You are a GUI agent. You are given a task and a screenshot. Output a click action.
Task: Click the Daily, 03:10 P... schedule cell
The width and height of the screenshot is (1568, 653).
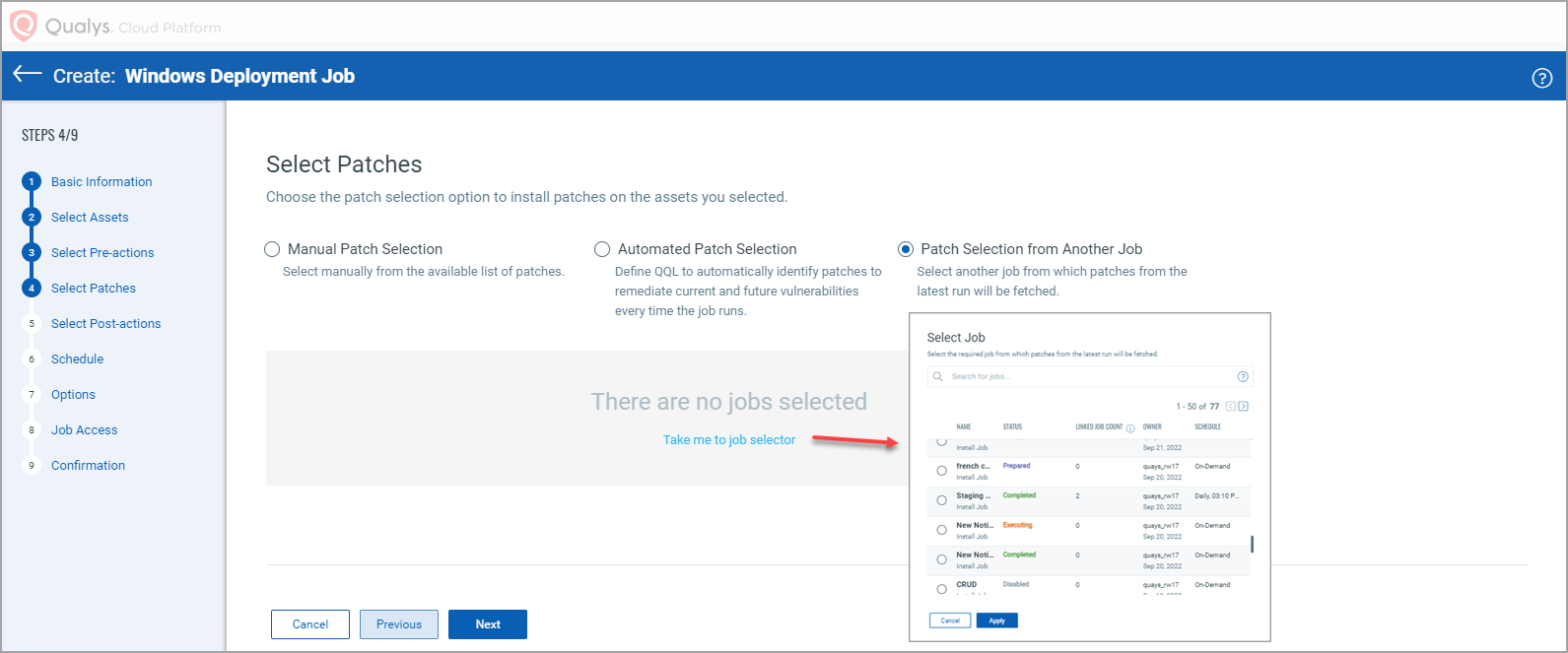click(x=1216, y=495)
